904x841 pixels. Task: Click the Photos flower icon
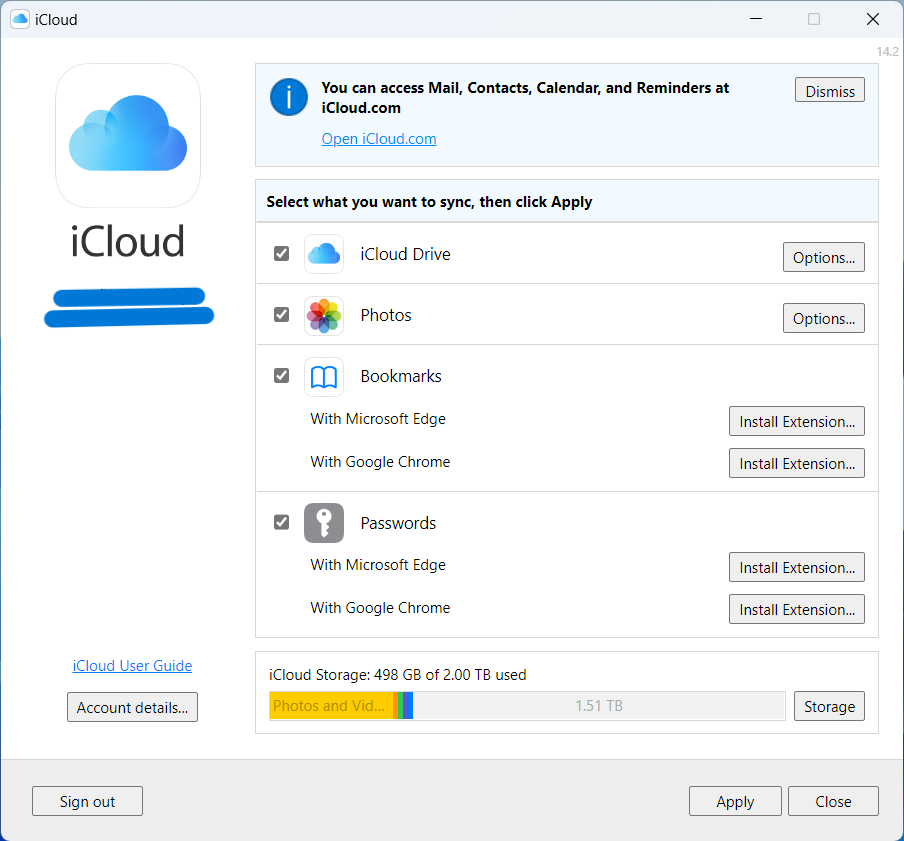click(324, 315)
